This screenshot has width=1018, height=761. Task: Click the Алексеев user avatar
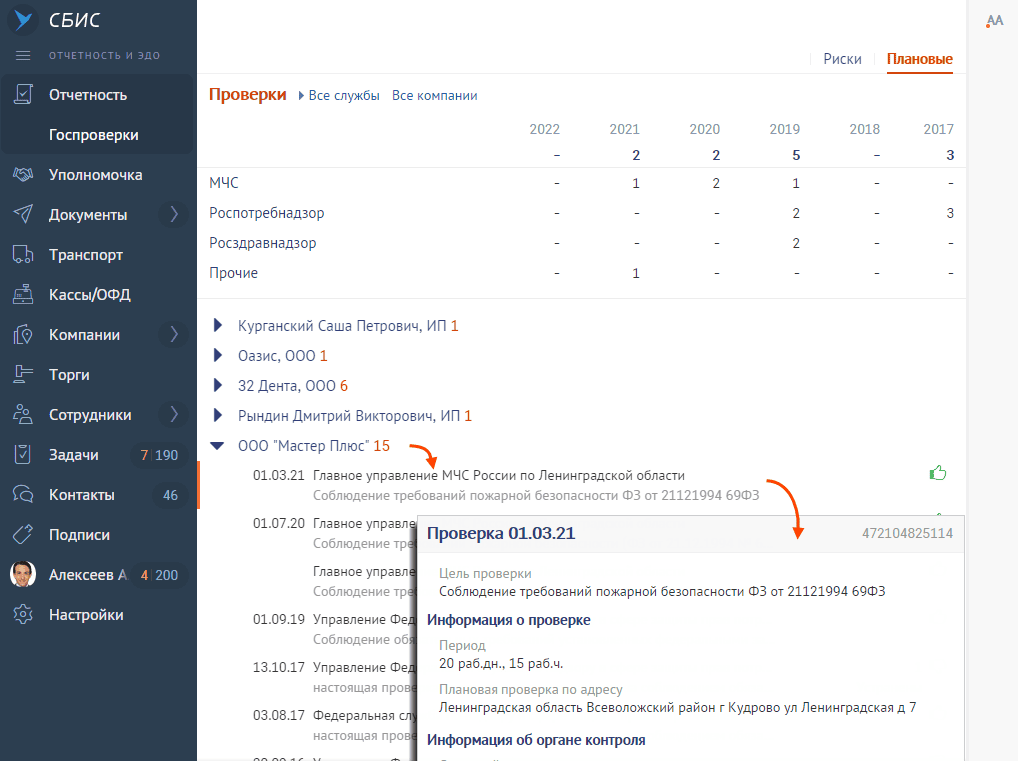23,575
